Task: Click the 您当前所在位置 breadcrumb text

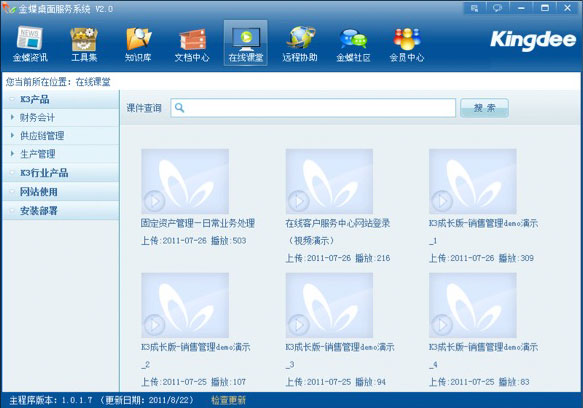Action: [58, 82]
